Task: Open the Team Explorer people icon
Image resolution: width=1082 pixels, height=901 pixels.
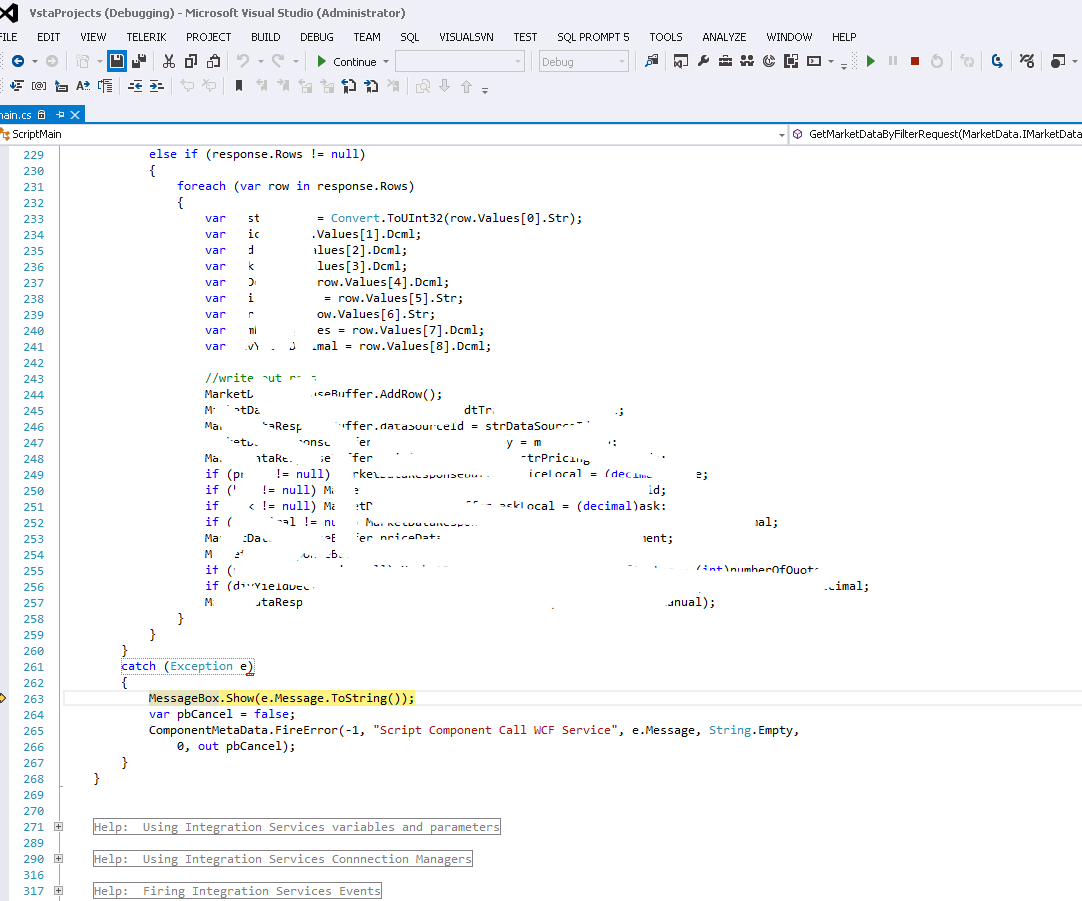Action: tap(747, 61)
